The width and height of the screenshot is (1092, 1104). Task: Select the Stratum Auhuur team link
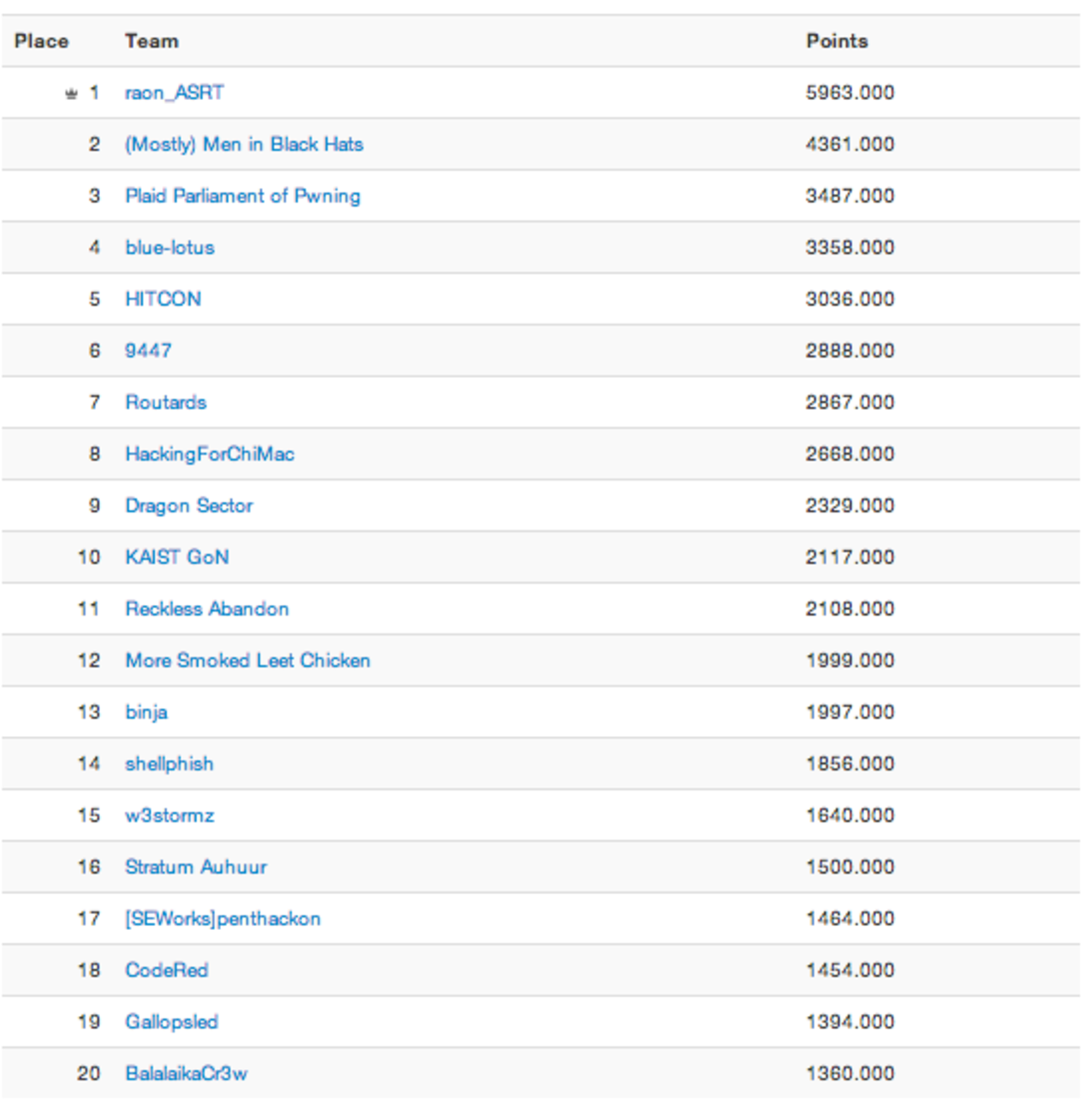click(196, 867)
